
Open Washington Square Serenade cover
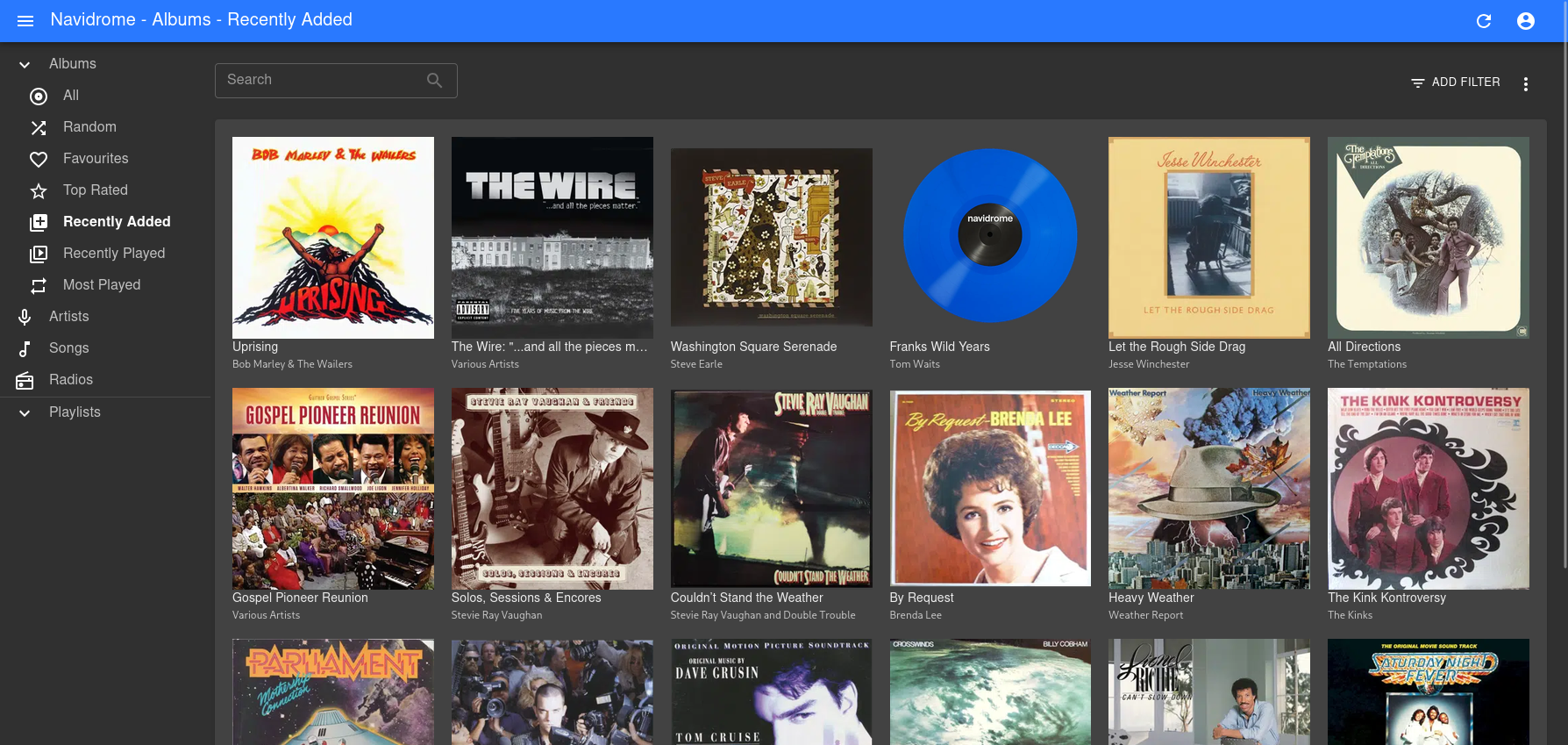click(x=772, y=238)
